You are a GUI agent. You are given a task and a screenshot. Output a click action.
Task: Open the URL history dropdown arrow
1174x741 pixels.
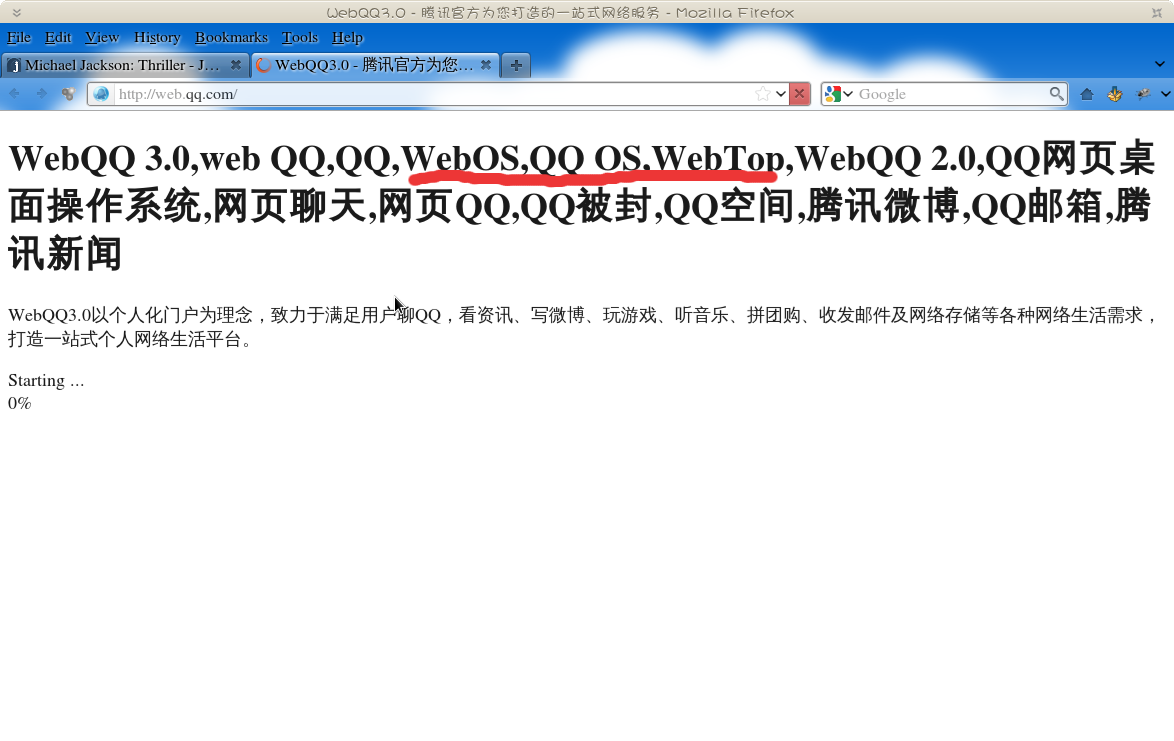click(x=781, y=94)
